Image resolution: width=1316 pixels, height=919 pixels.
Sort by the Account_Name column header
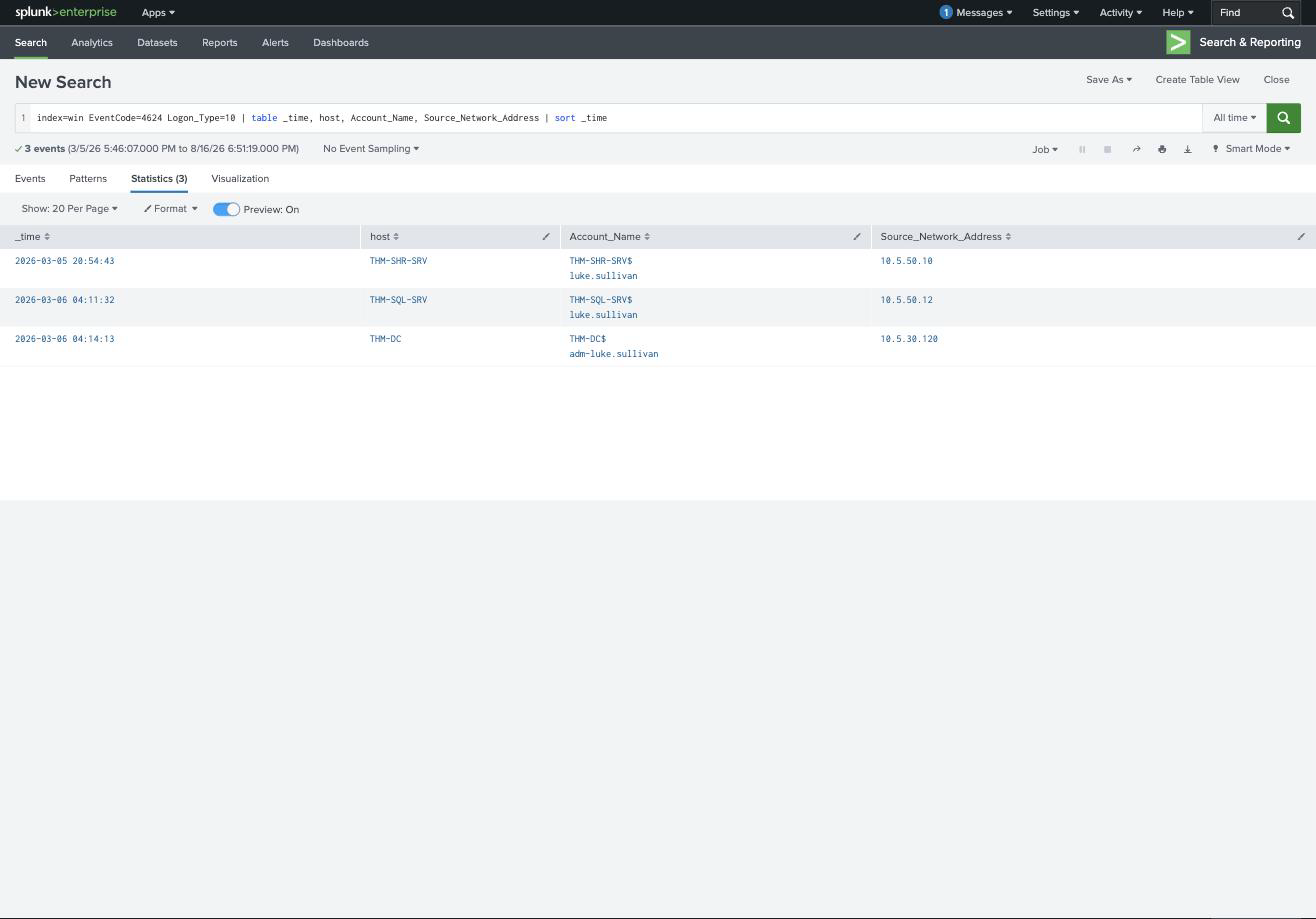pyautogui.click(x=610, y=237)
